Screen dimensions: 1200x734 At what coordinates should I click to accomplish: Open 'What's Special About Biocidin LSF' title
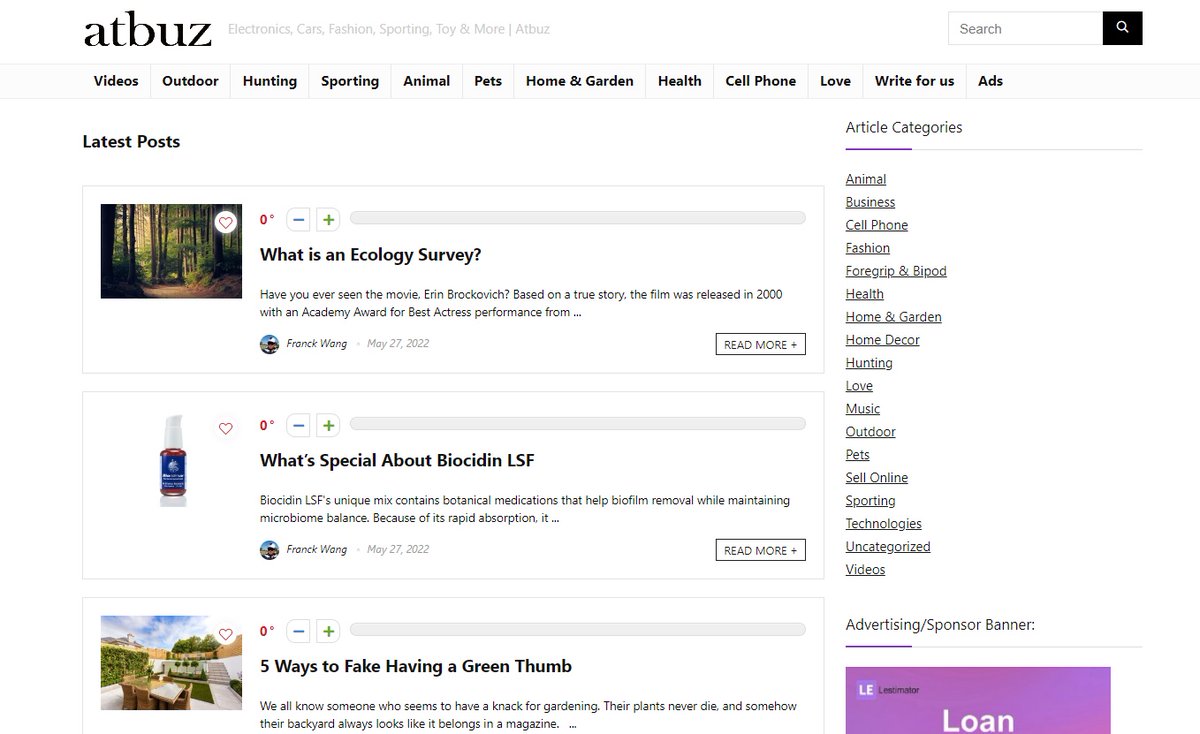pos(397,461)
